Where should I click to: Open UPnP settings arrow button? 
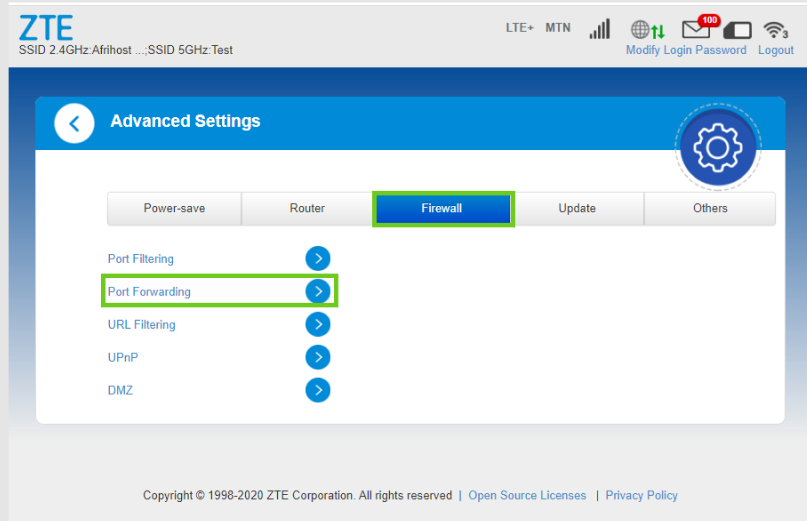click(317, 358)
